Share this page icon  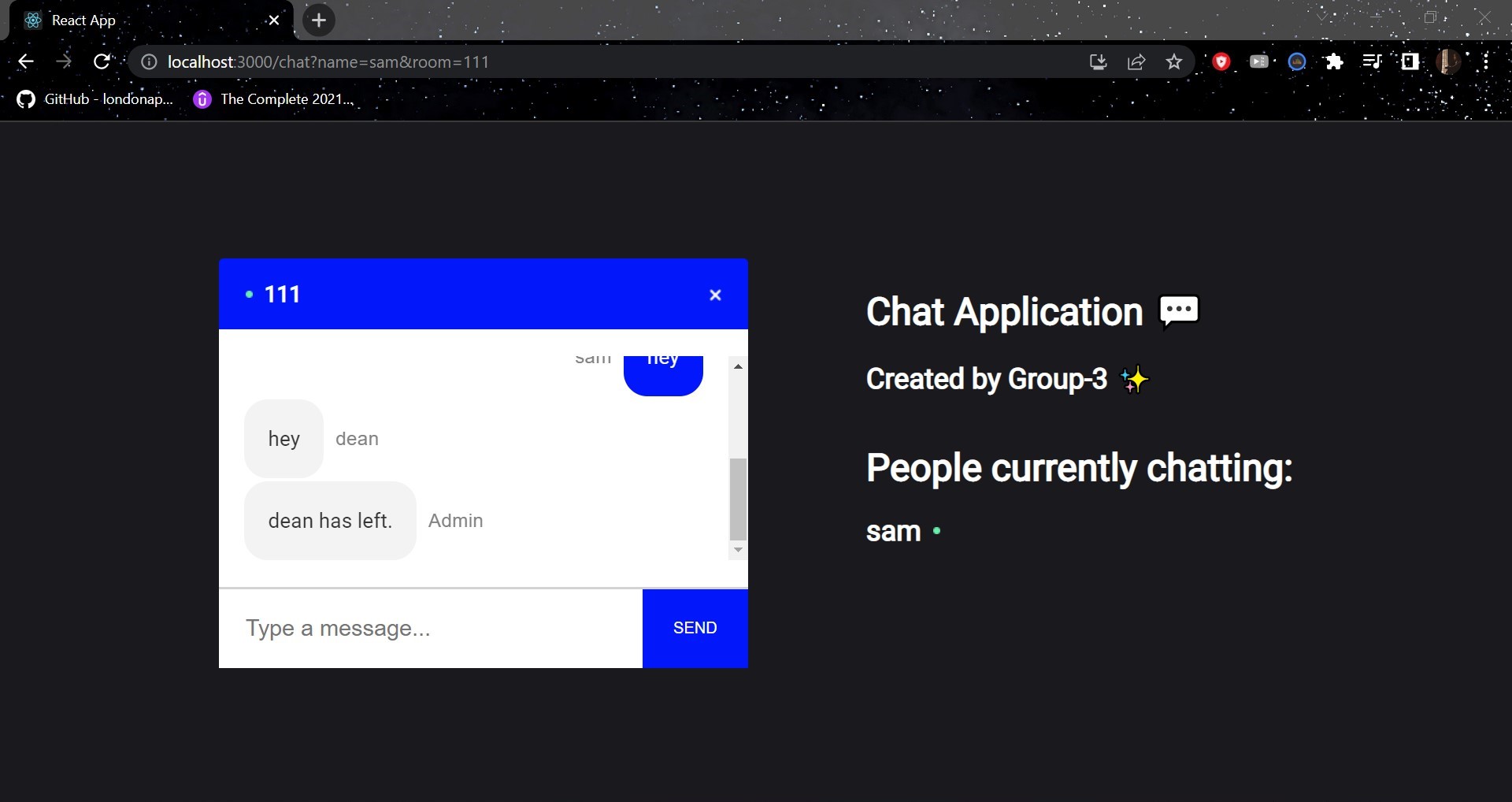pos(1136,61)
